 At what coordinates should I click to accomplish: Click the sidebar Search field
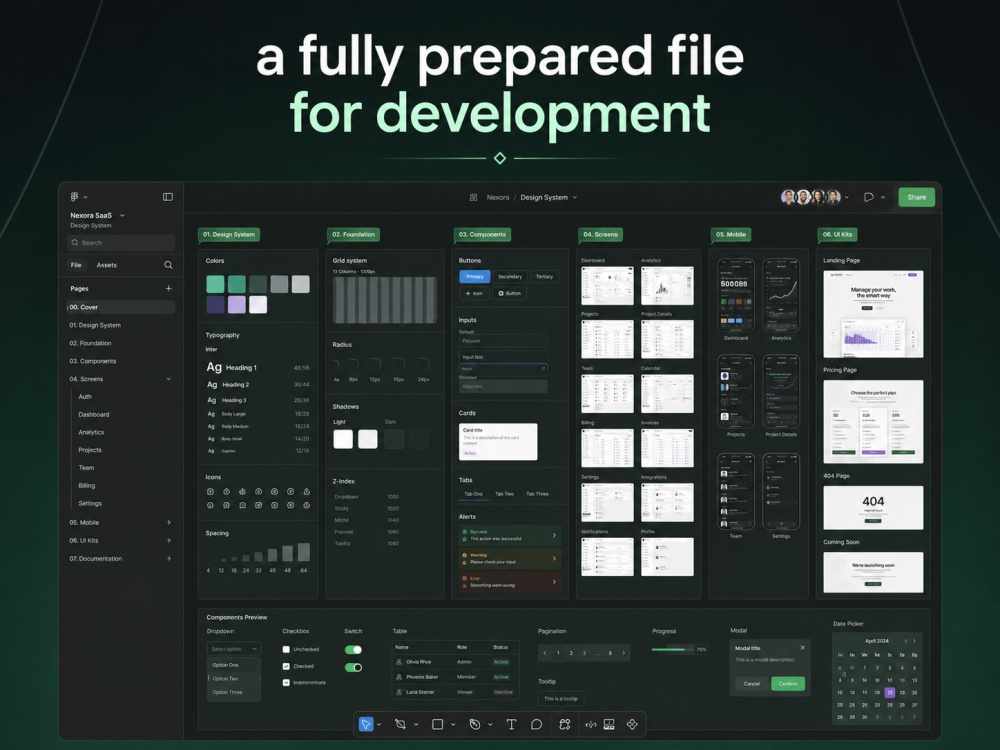pyautogui.click(x=121, y=242)
